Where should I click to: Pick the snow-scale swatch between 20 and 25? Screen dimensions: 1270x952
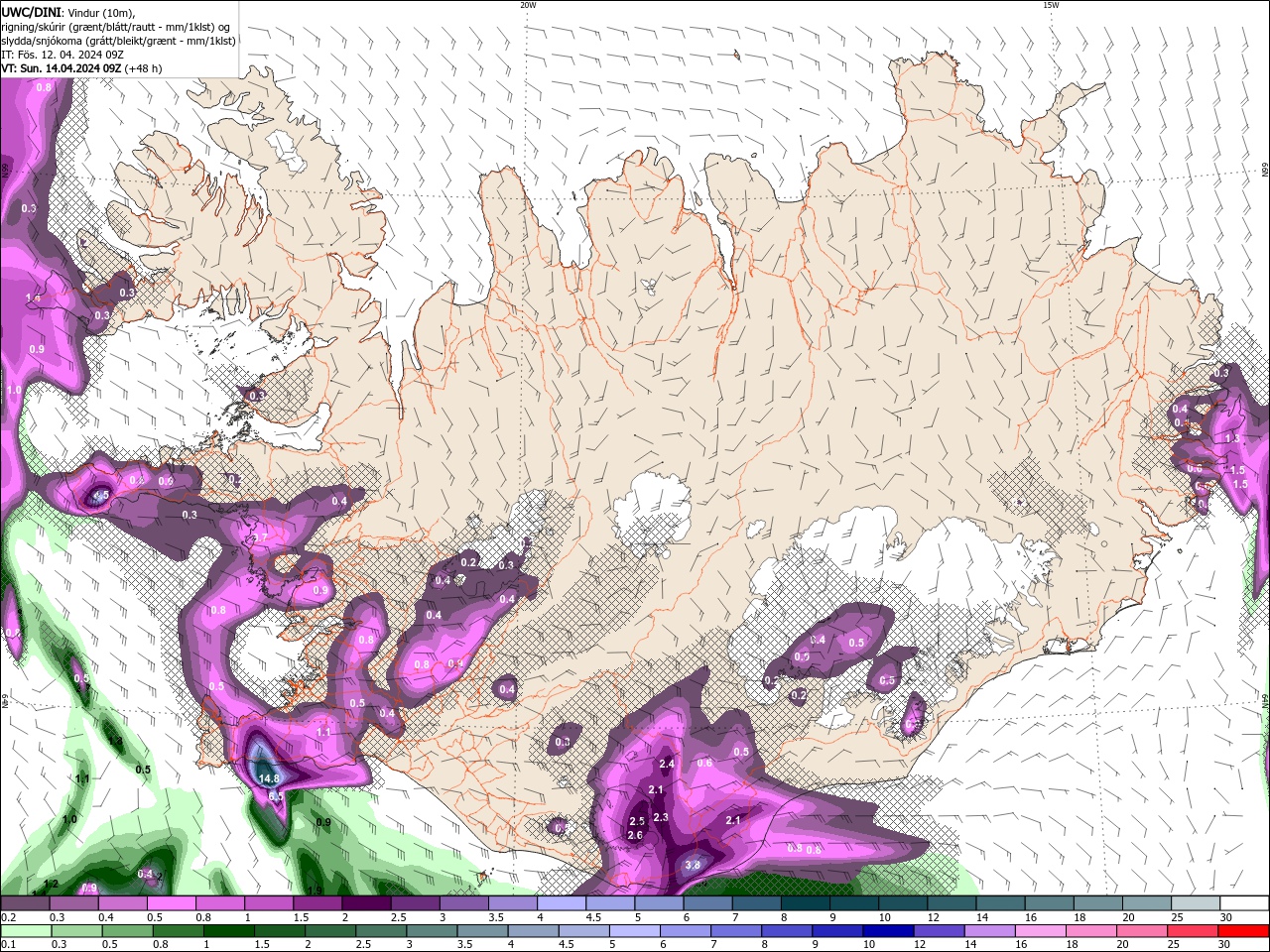coord(1147,903)
